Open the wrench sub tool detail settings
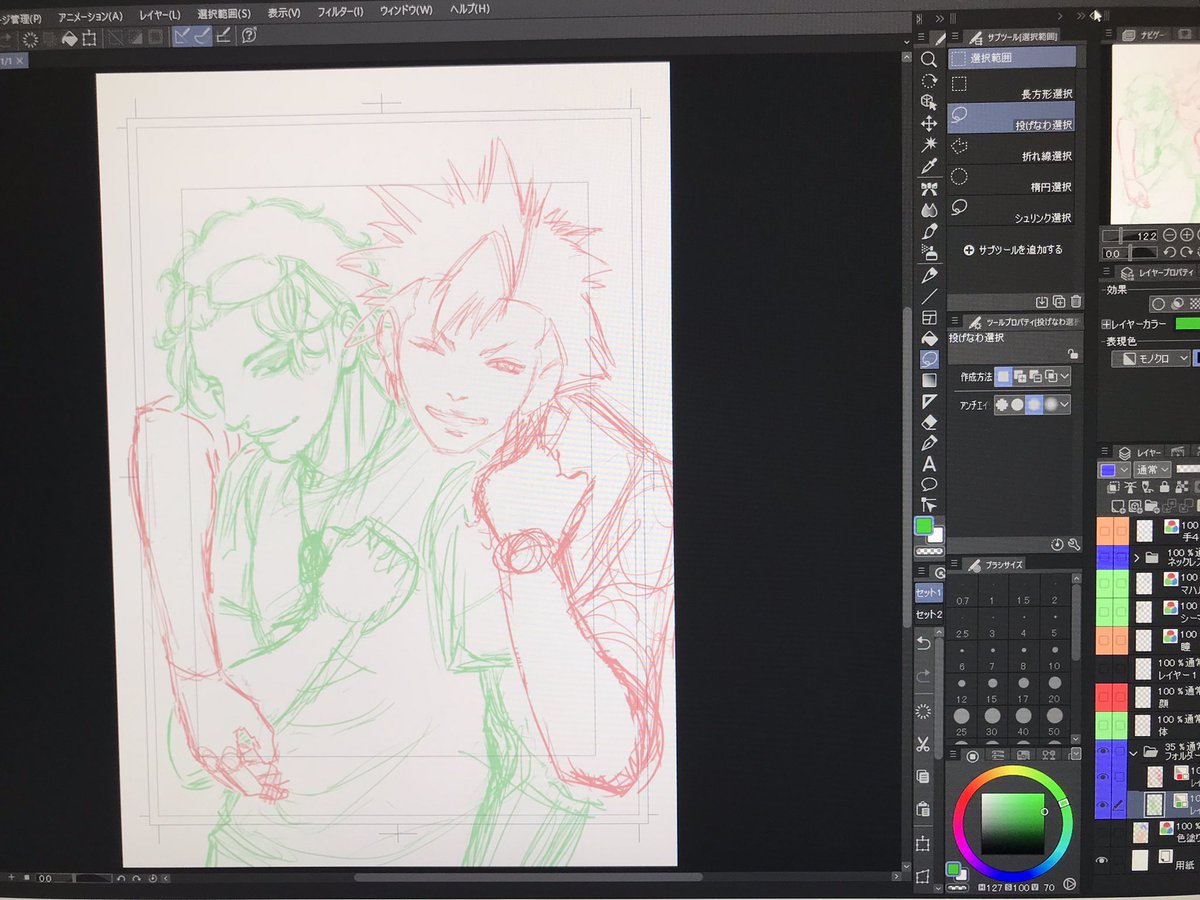Viewport: 1200px width, 900px height. 1074,544
